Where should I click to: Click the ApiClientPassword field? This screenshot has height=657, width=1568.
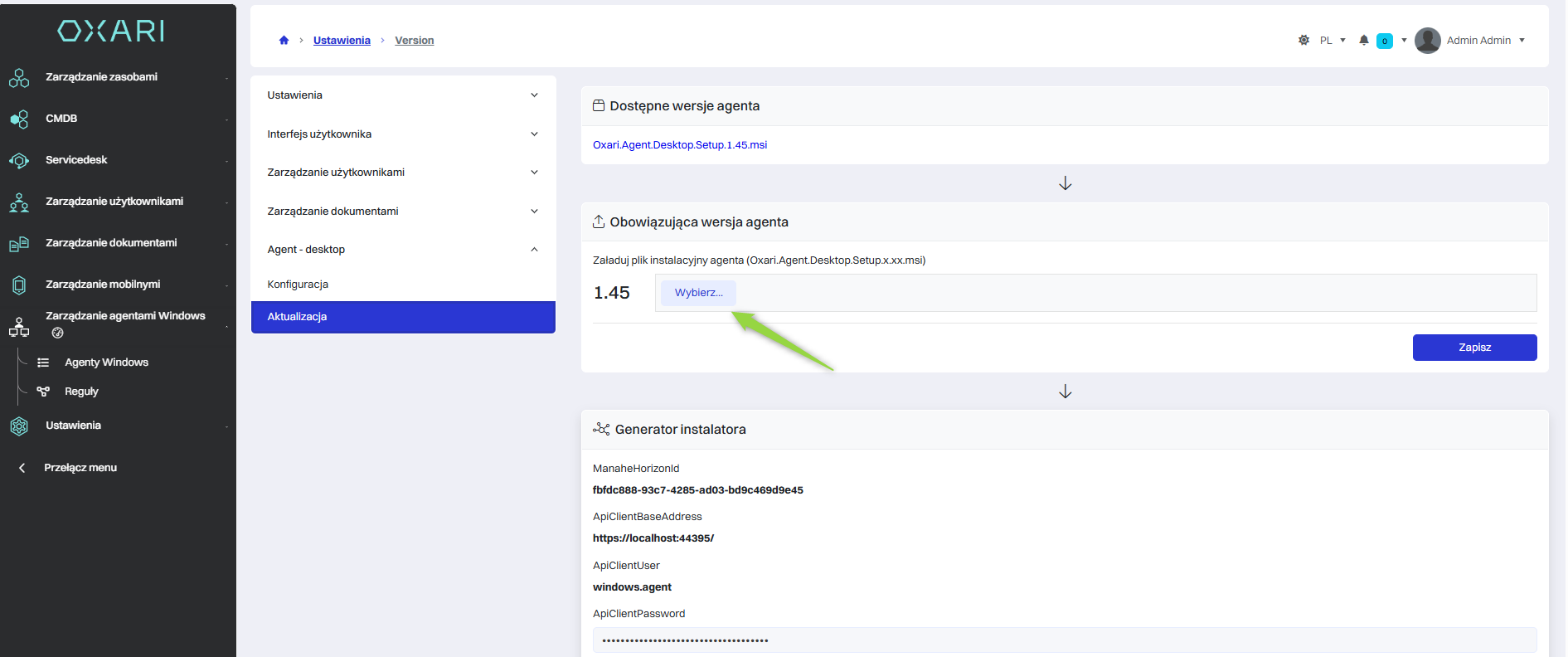click(1065, 640)
